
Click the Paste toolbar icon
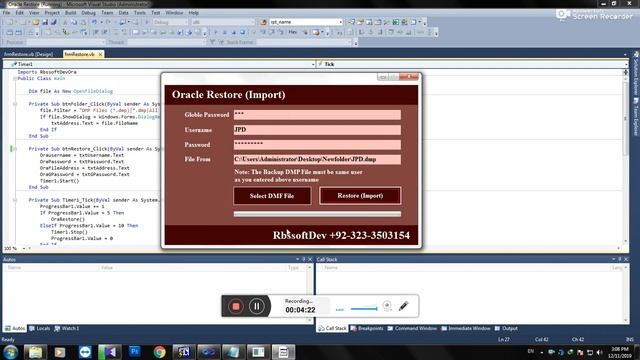click(83, 22)
